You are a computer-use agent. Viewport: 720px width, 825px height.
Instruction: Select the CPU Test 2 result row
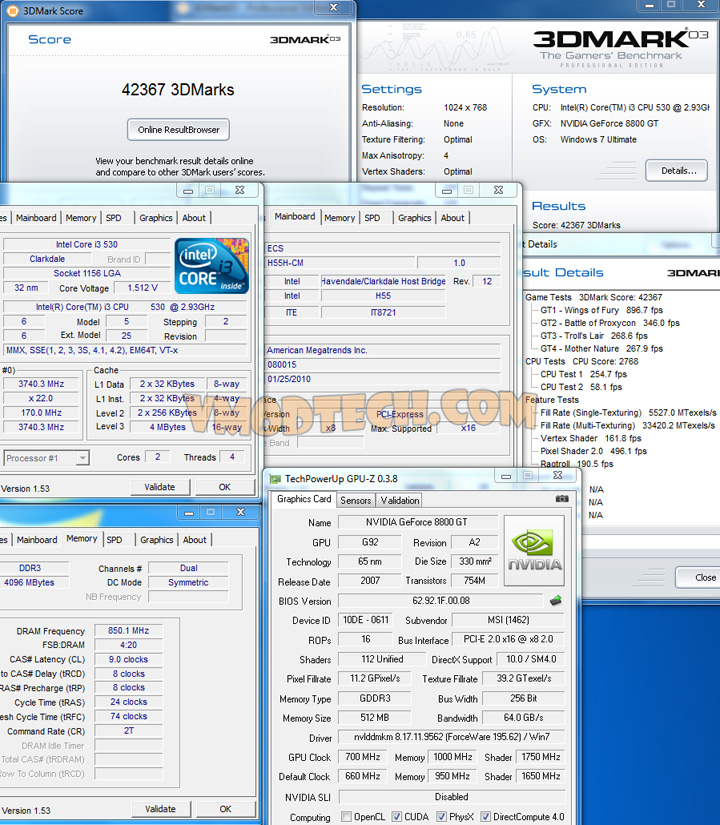581,387
